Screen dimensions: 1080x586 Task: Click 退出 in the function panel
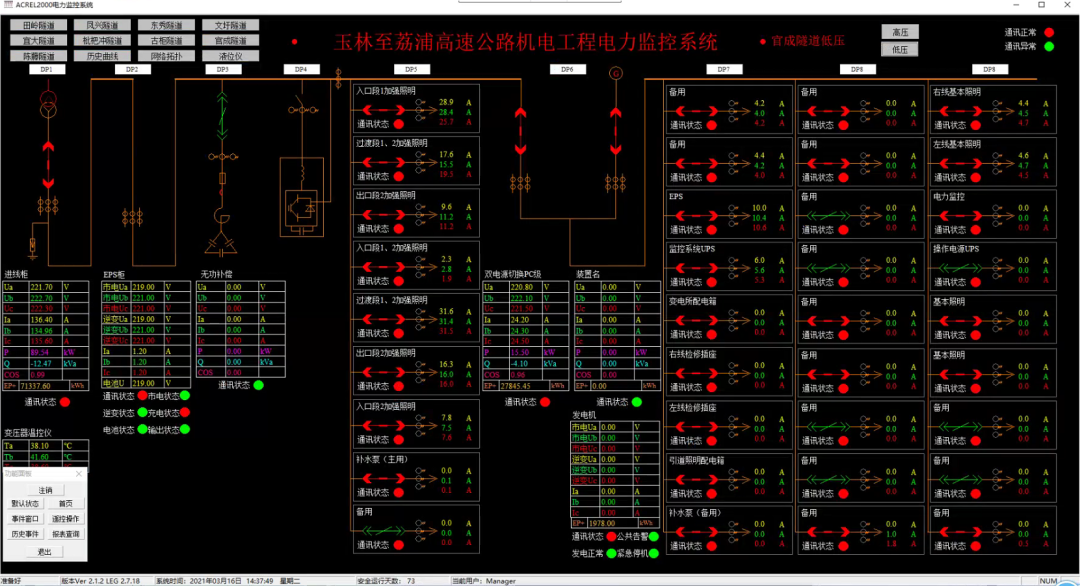(45, 552)
